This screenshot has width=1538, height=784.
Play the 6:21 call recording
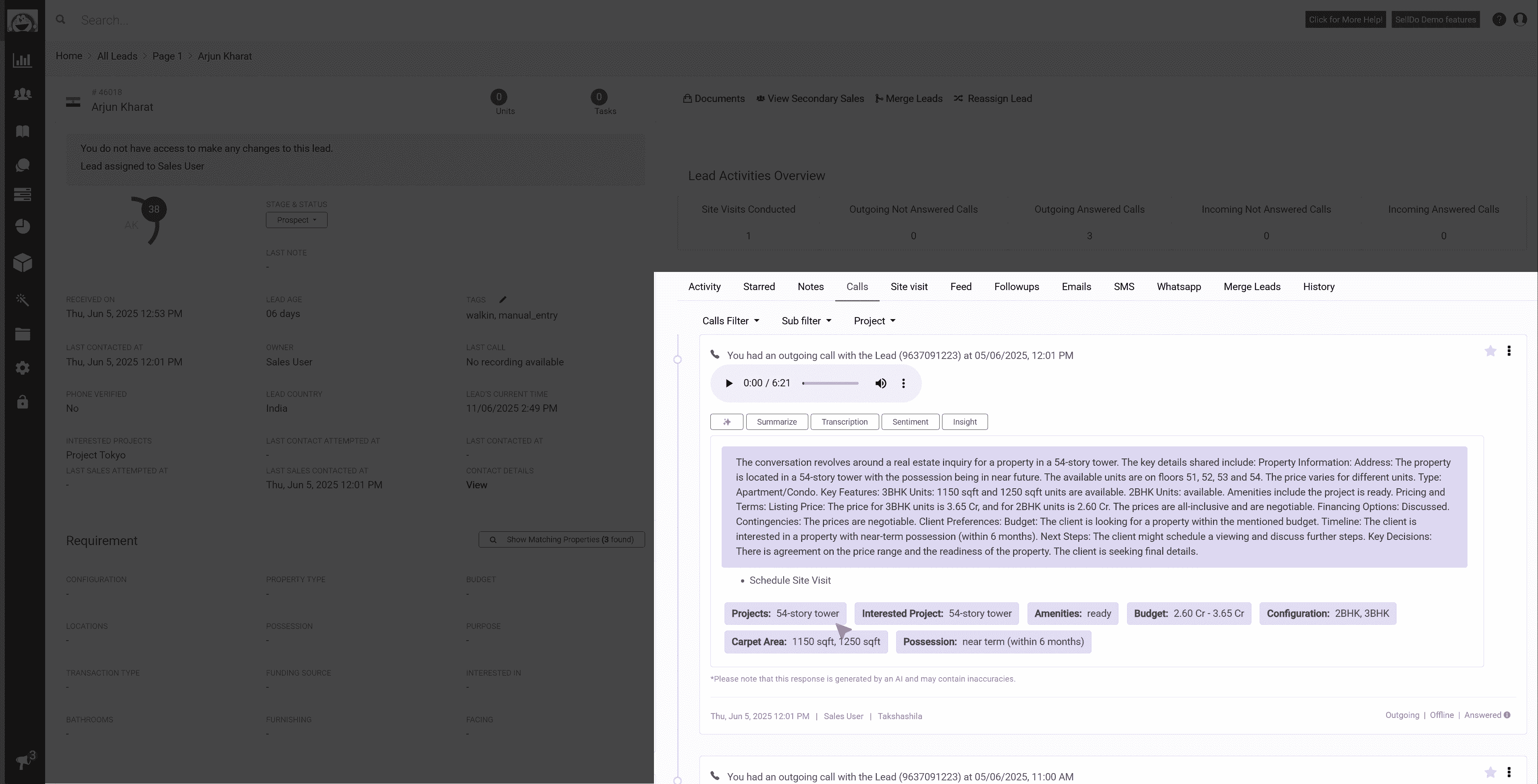click(729, 384)
